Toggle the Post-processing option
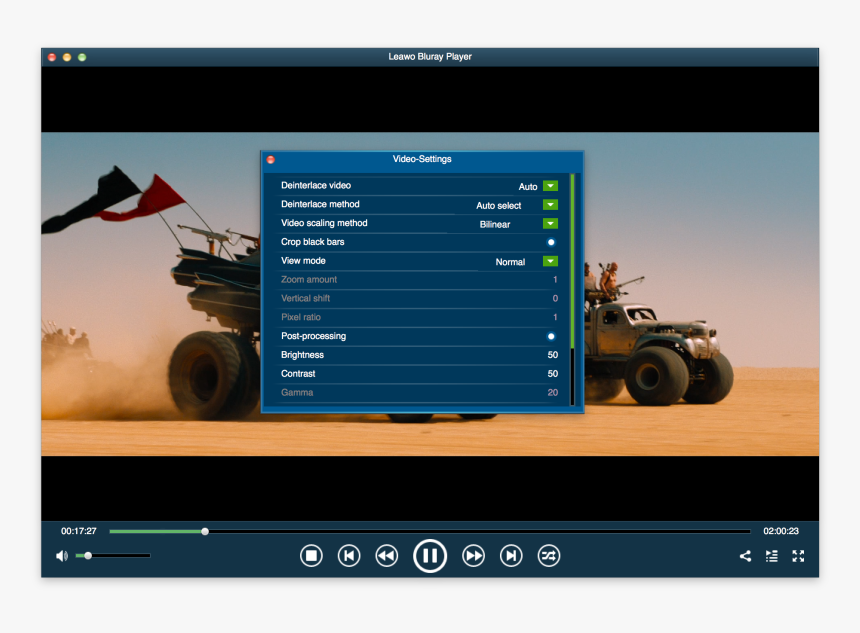860x633 pixels. click(551, 336)
